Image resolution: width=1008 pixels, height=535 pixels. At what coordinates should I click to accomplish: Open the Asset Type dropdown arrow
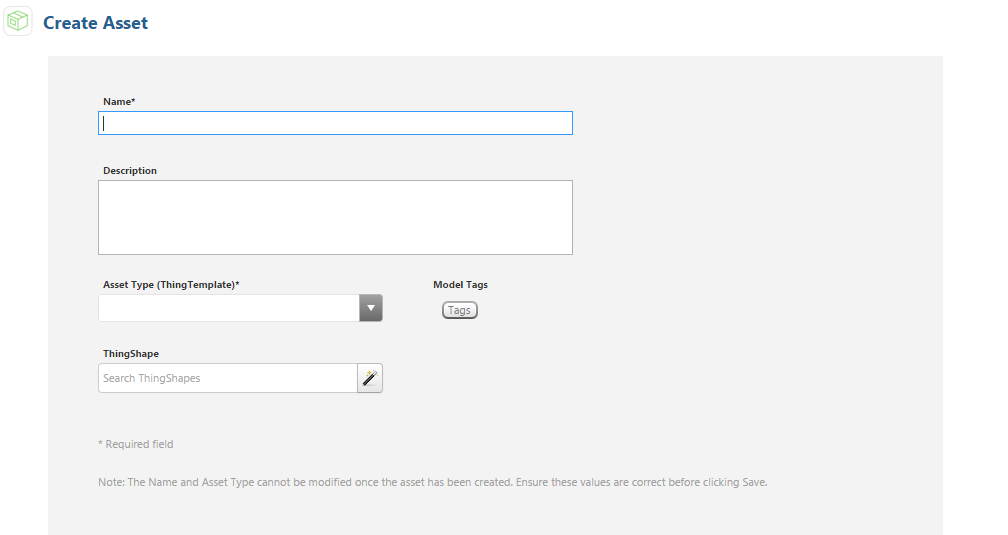click(371, 308)
